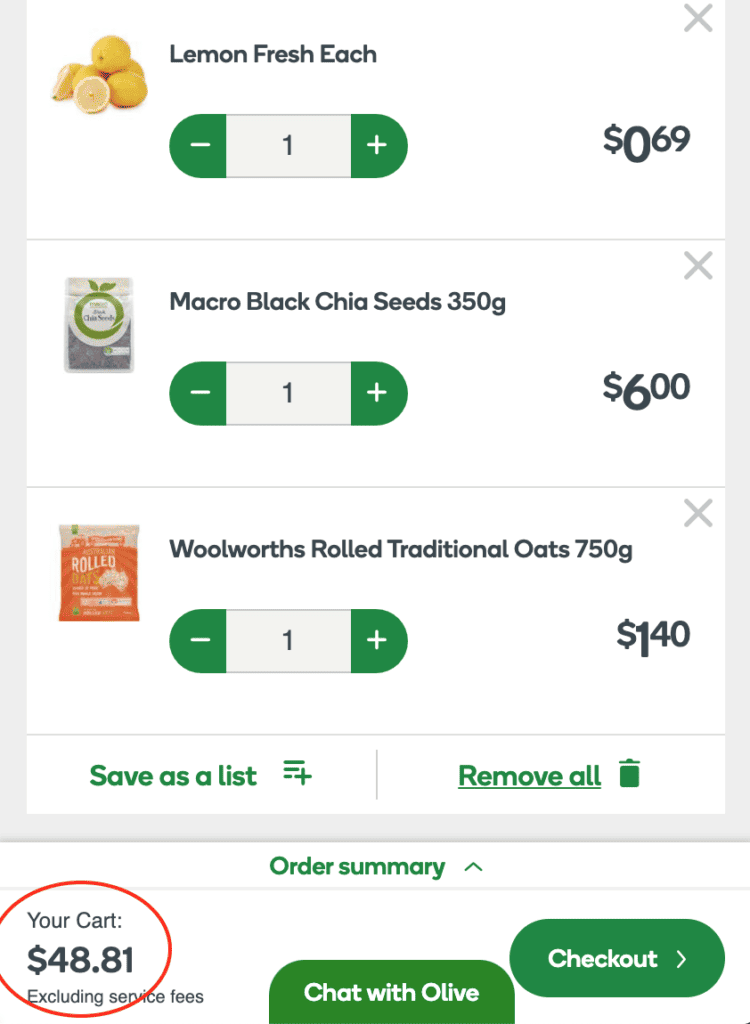Screen dimensions: 750x1024
Task: Click Save as a list
Action: 173,776
